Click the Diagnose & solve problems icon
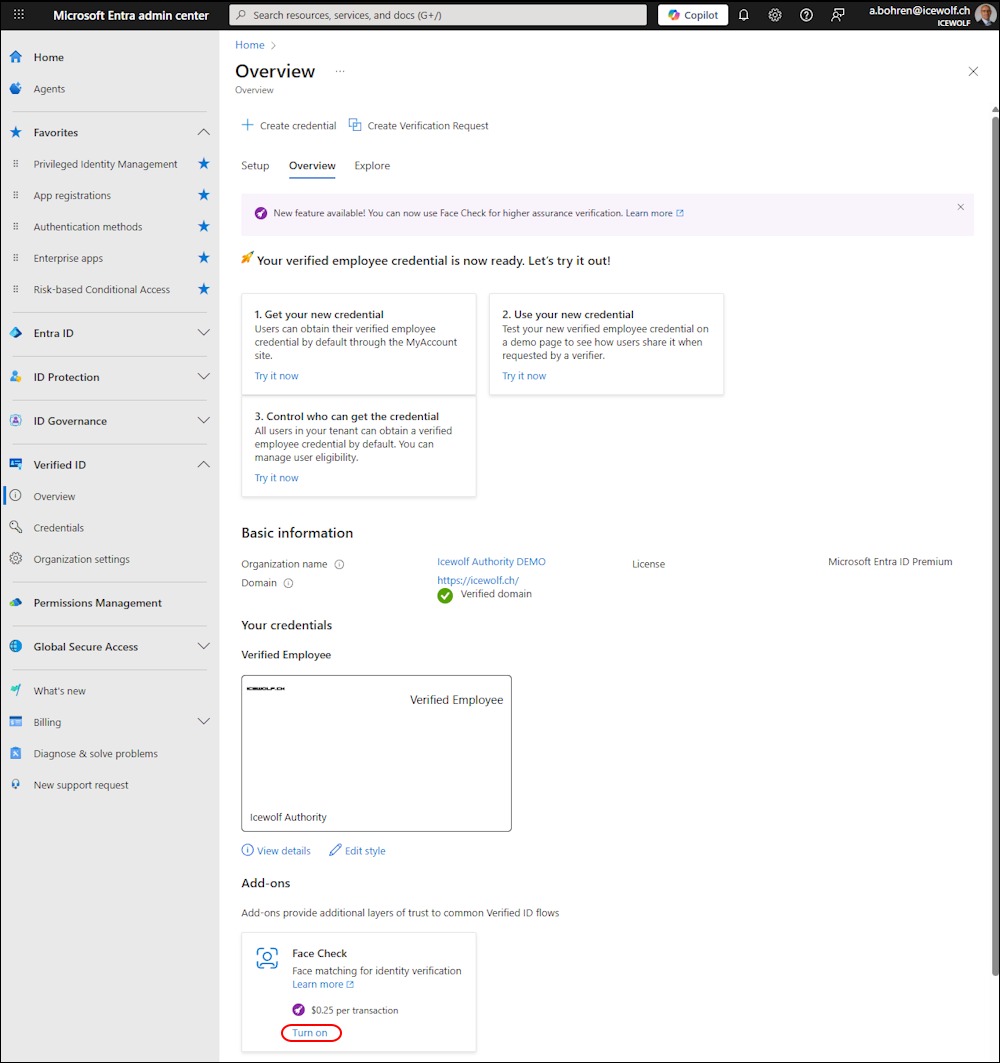Screen dimensions: 1000x1063 (16, 753)
